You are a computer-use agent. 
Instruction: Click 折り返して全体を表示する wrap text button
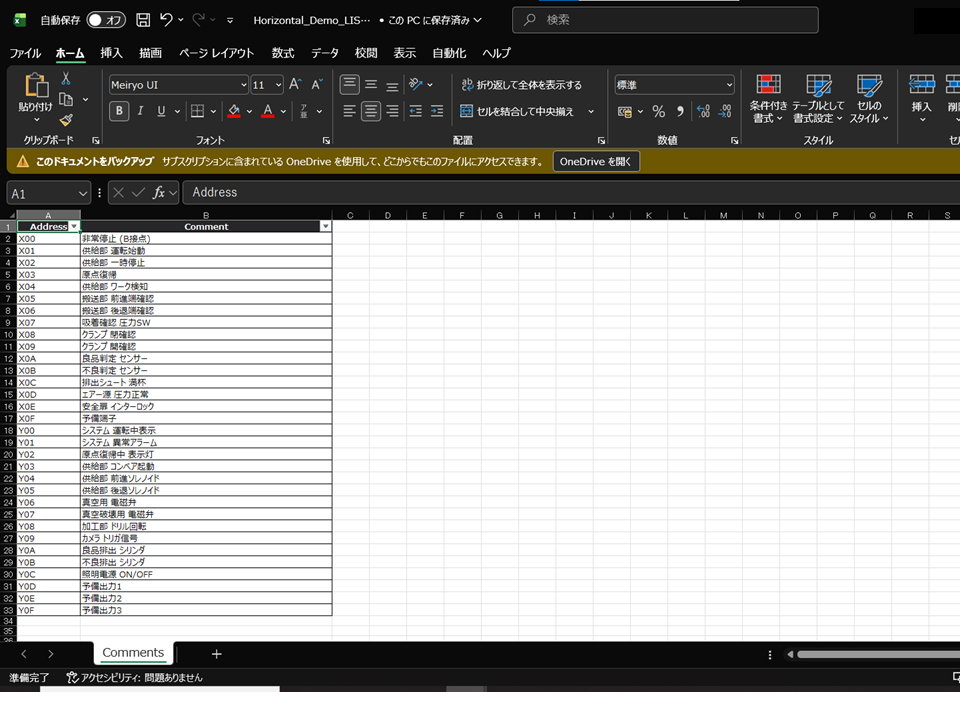[521, 85]
